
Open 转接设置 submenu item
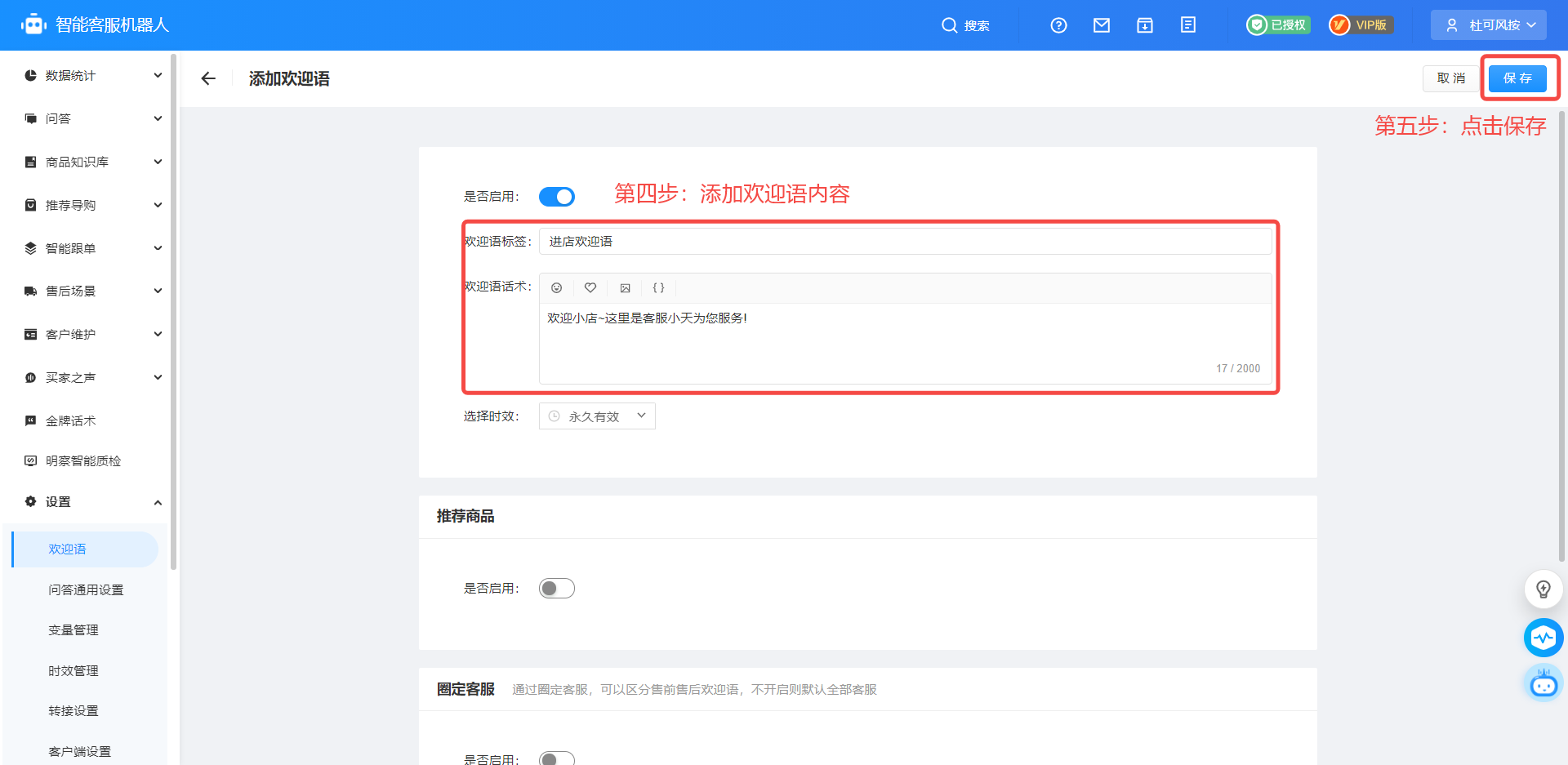tap(73, 711)
